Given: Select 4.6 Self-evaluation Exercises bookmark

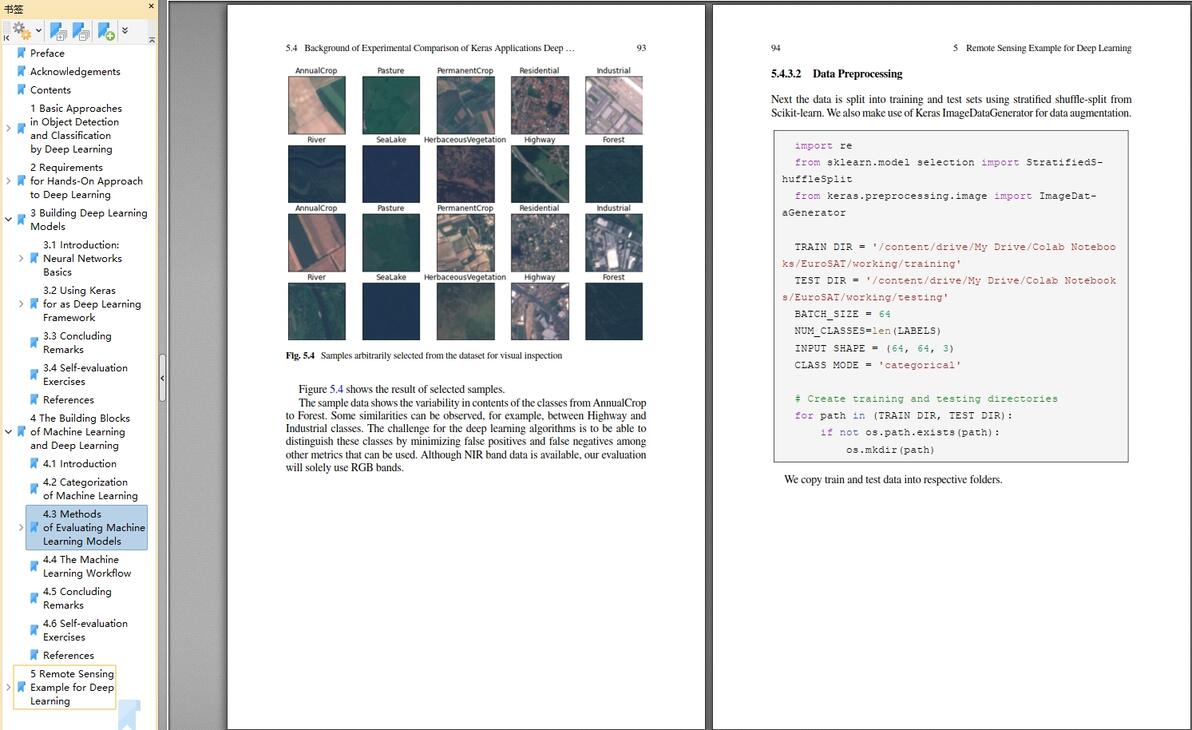Looking at the screenshot, I should click(85, 630).
